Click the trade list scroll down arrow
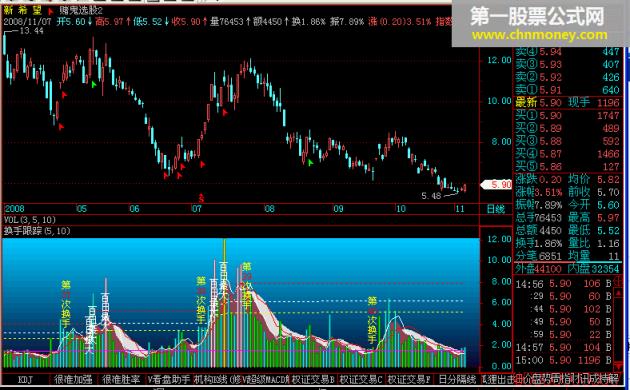 tap(618, 367)
